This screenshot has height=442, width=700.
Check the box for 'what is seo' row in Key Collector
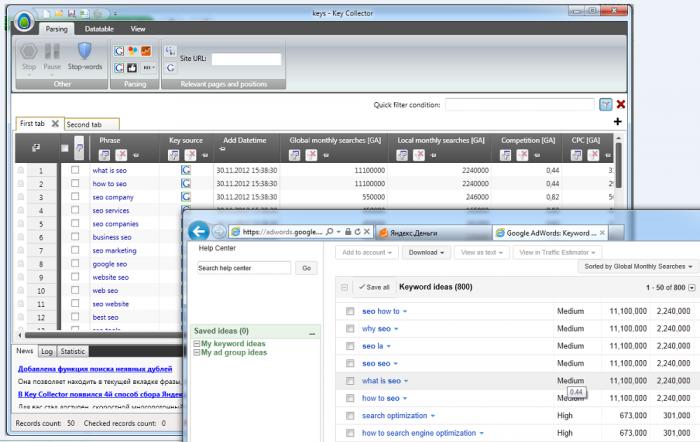tap(75, 170)
